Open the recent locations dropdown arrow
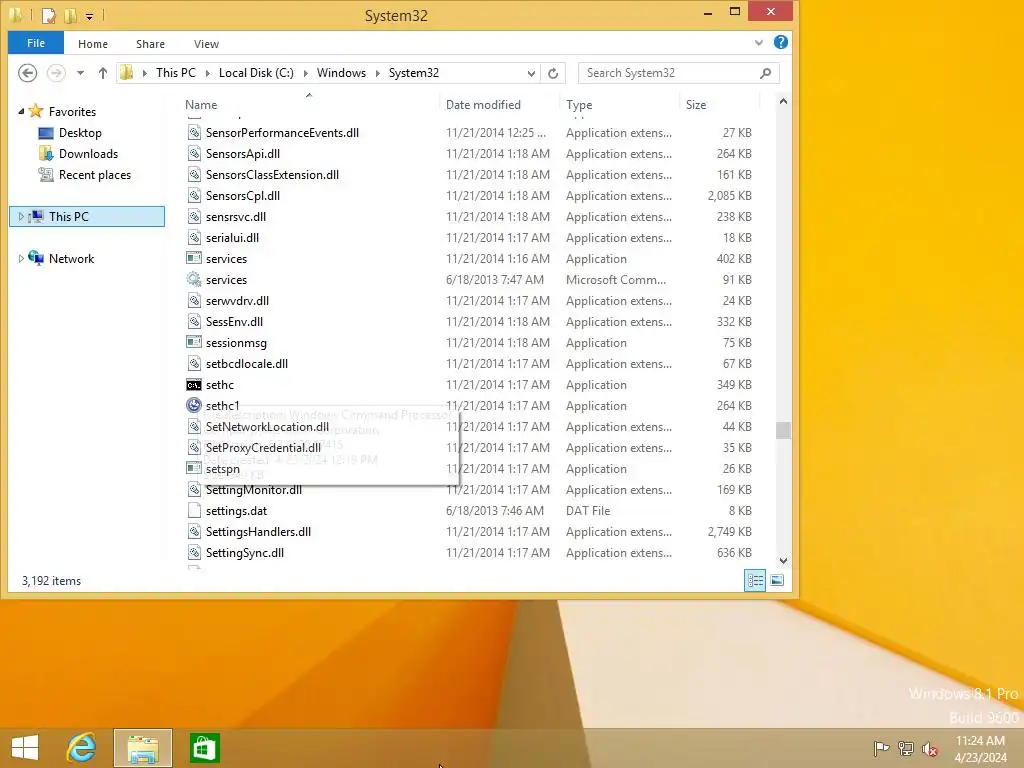The width and height of the screenshot is (1024, 768). tap(80, 73)
